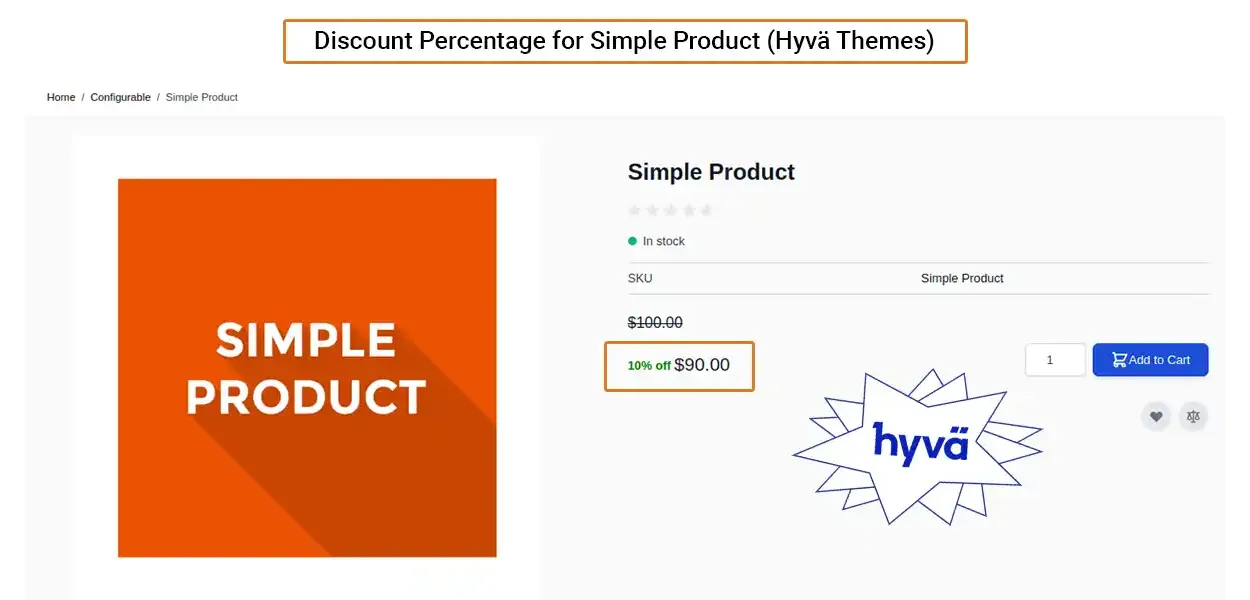This screenshot has width=1250, height=600.
Task: Click the Simple Product breadcrumb entry
Action: point(201,97)
